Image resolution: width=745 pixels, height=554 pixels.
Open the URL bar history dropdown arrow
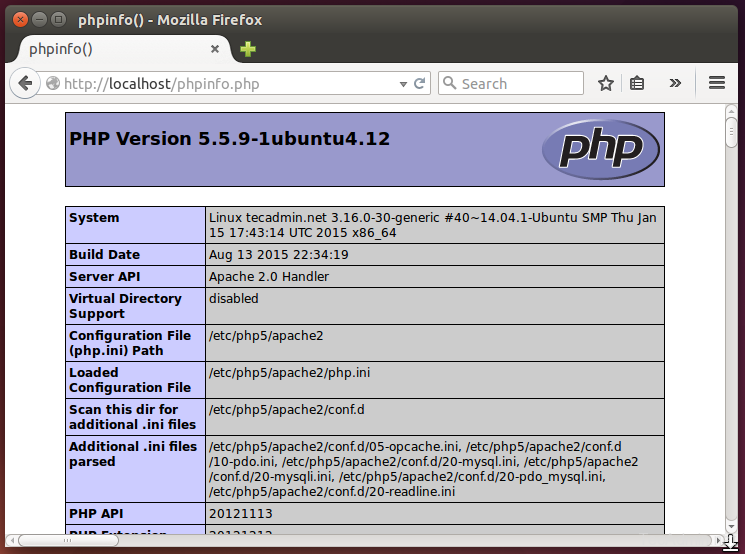404,84
